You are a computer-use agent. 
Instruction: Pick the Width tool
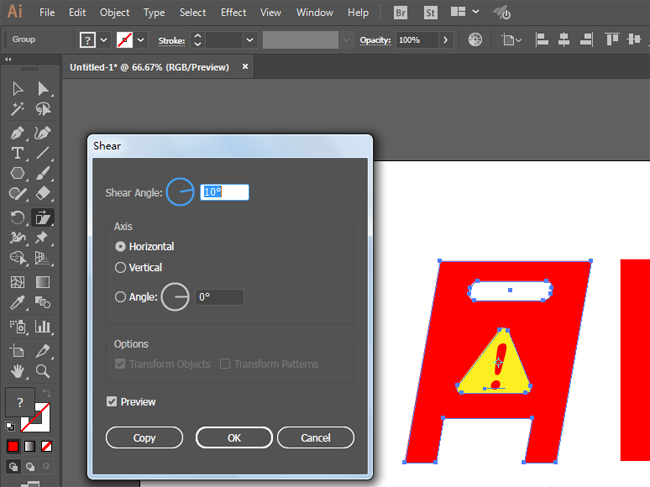(x=17, y=238)
